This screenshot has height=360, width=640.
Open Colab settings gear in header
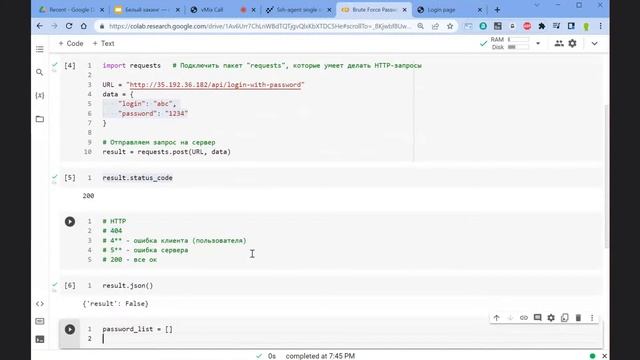tap(573, 43)
